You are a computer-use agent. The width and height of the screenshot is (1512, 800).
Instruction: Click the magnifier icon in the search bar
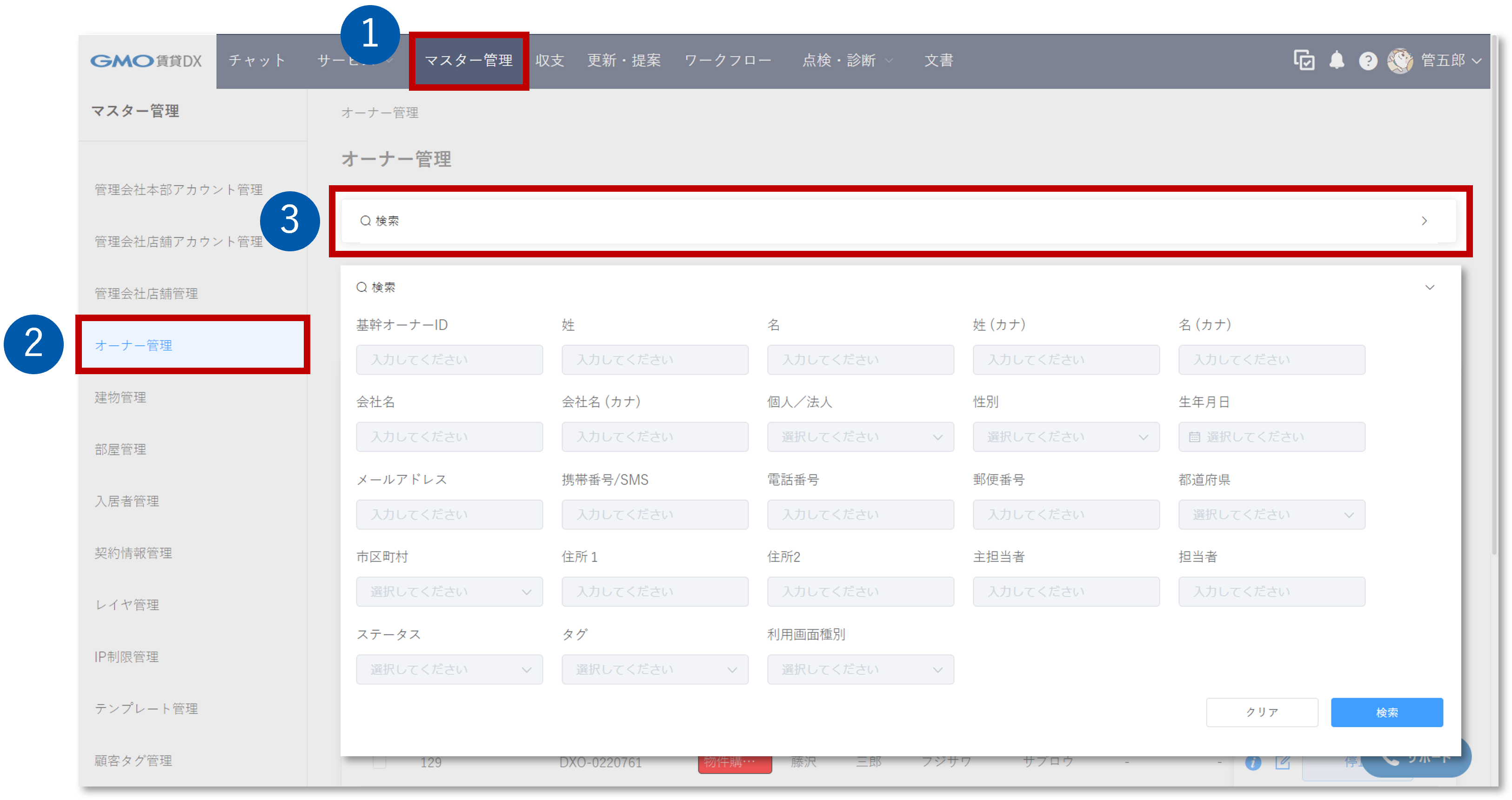[365, 220]
